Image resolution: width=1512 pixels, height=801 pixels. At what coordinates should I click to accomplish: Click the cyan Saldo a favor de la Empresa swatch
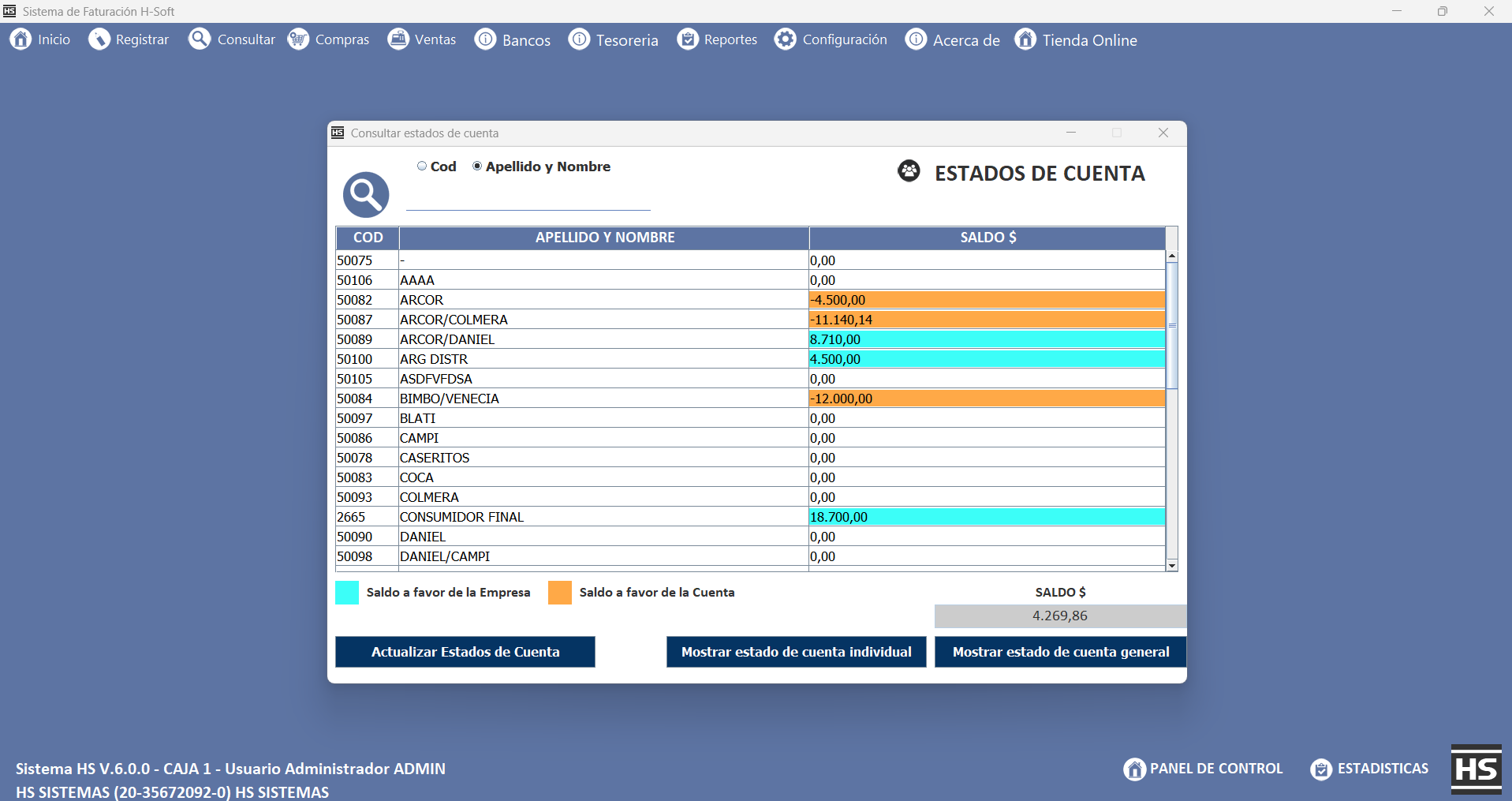[347, 593]
